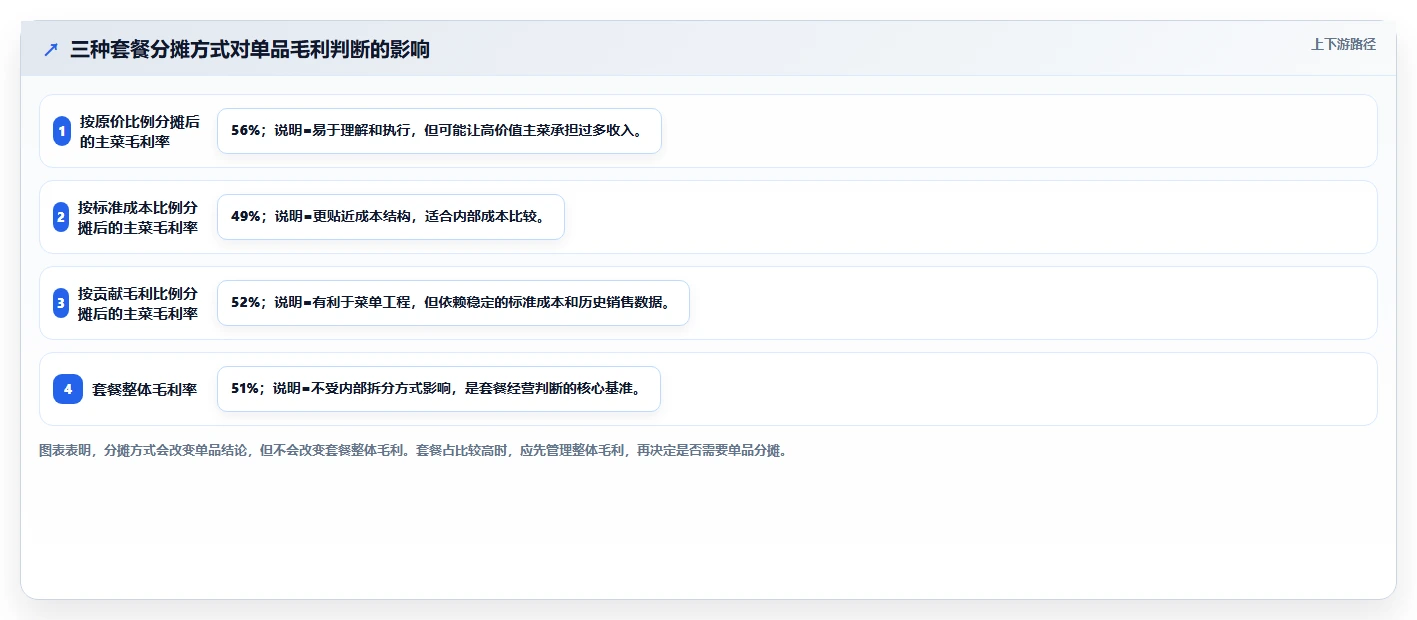Image resolution: width=1417 pixels, height=620 pixels.
Task: Click the arrow icon beside the chart title
Action: 51,50
